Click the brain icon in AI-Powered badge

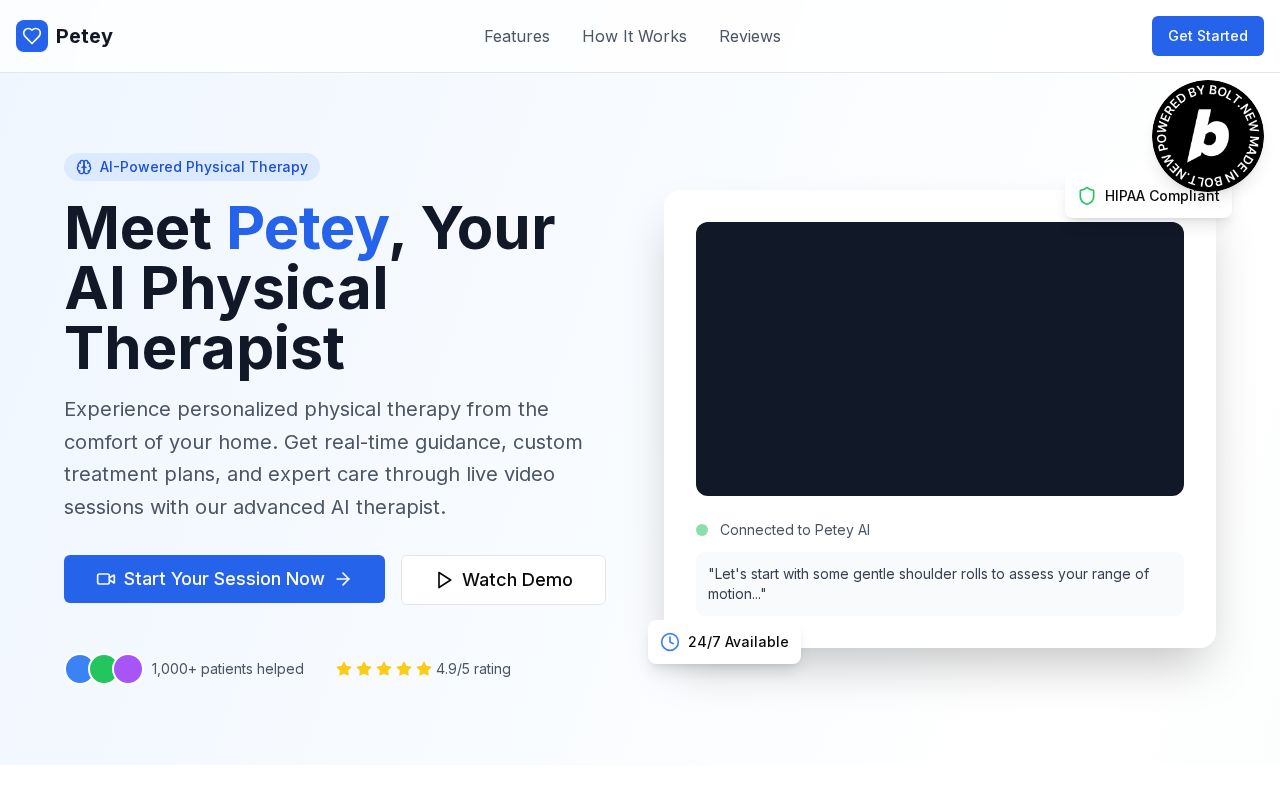84,167
